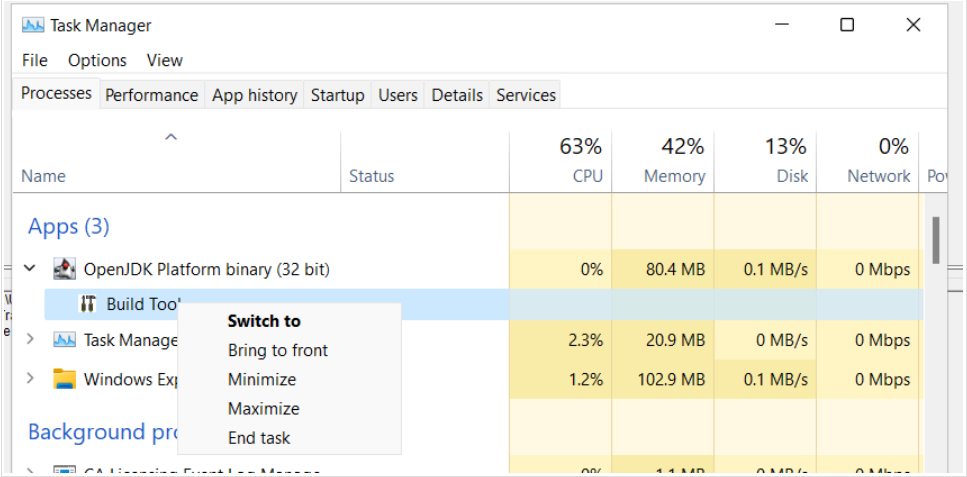Image resolution: width=967 pixels, height=477 pixels.
Task: Switch to the Performance tab
Action: pos(151,95)
